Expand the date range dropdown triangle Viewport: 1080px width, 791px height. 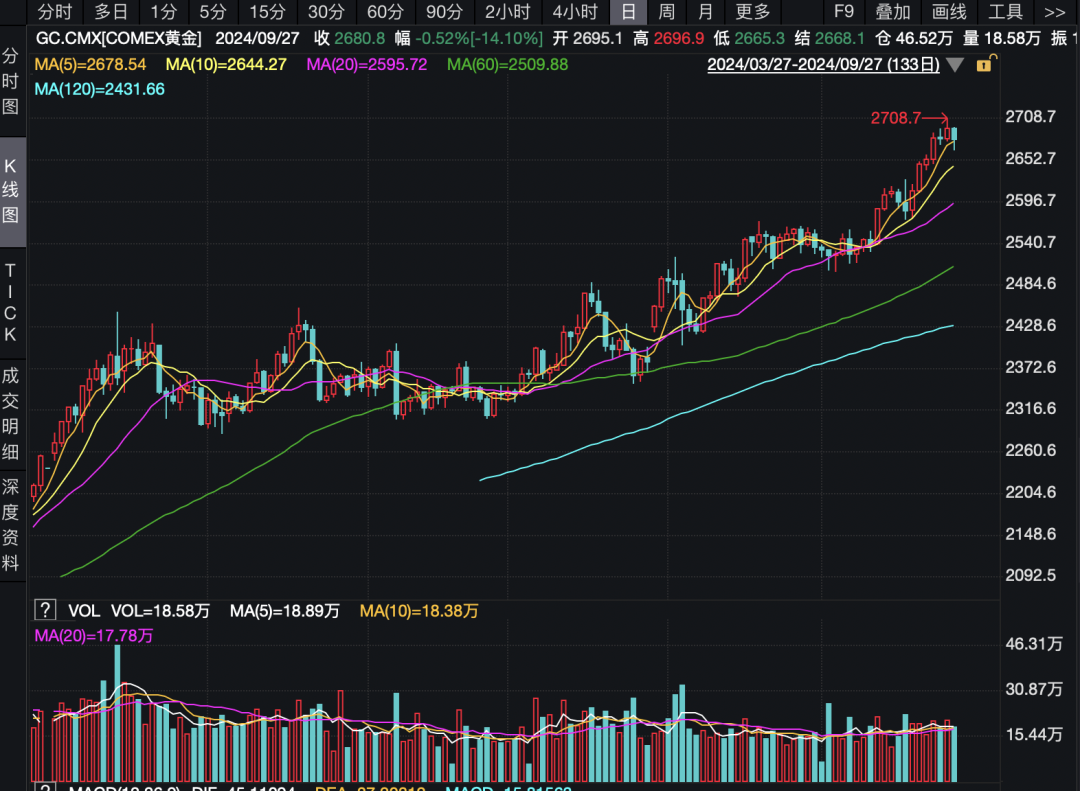point(955,65)
